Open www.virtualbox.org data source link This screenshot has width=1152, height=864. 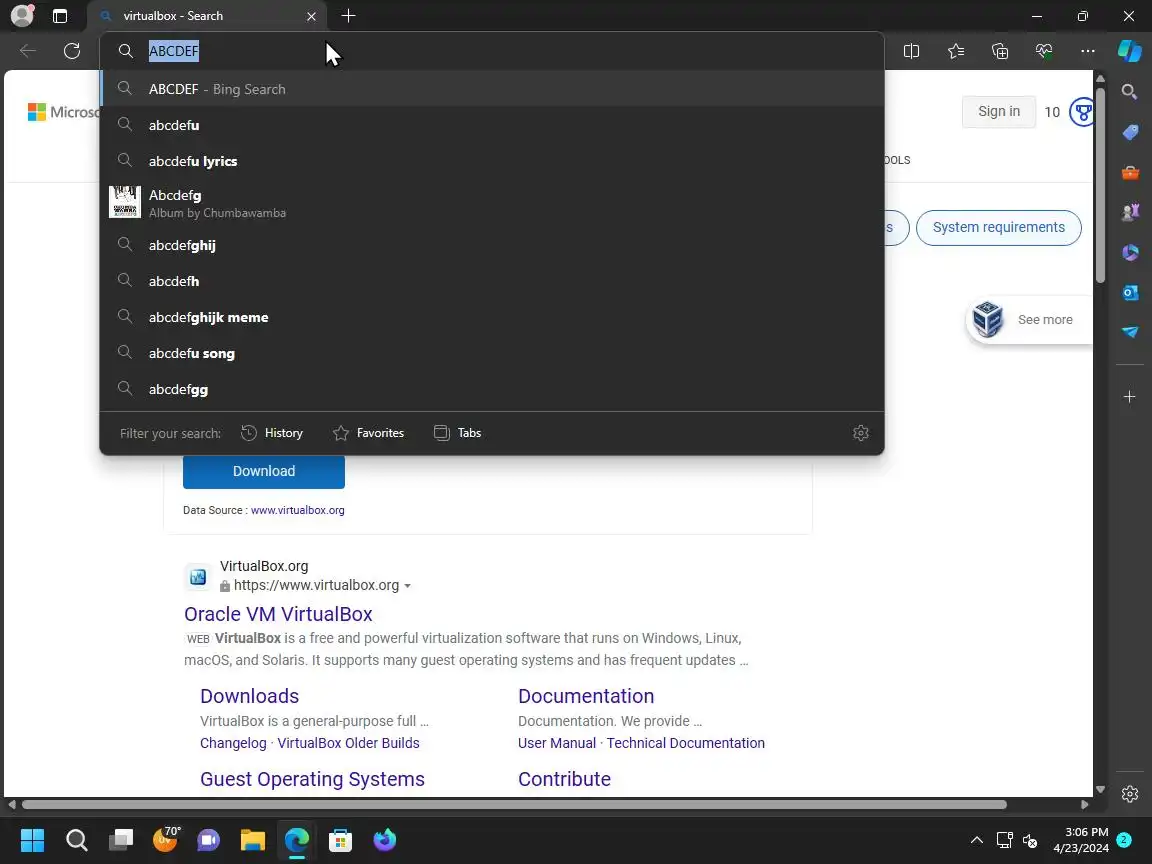click(298, 510)
